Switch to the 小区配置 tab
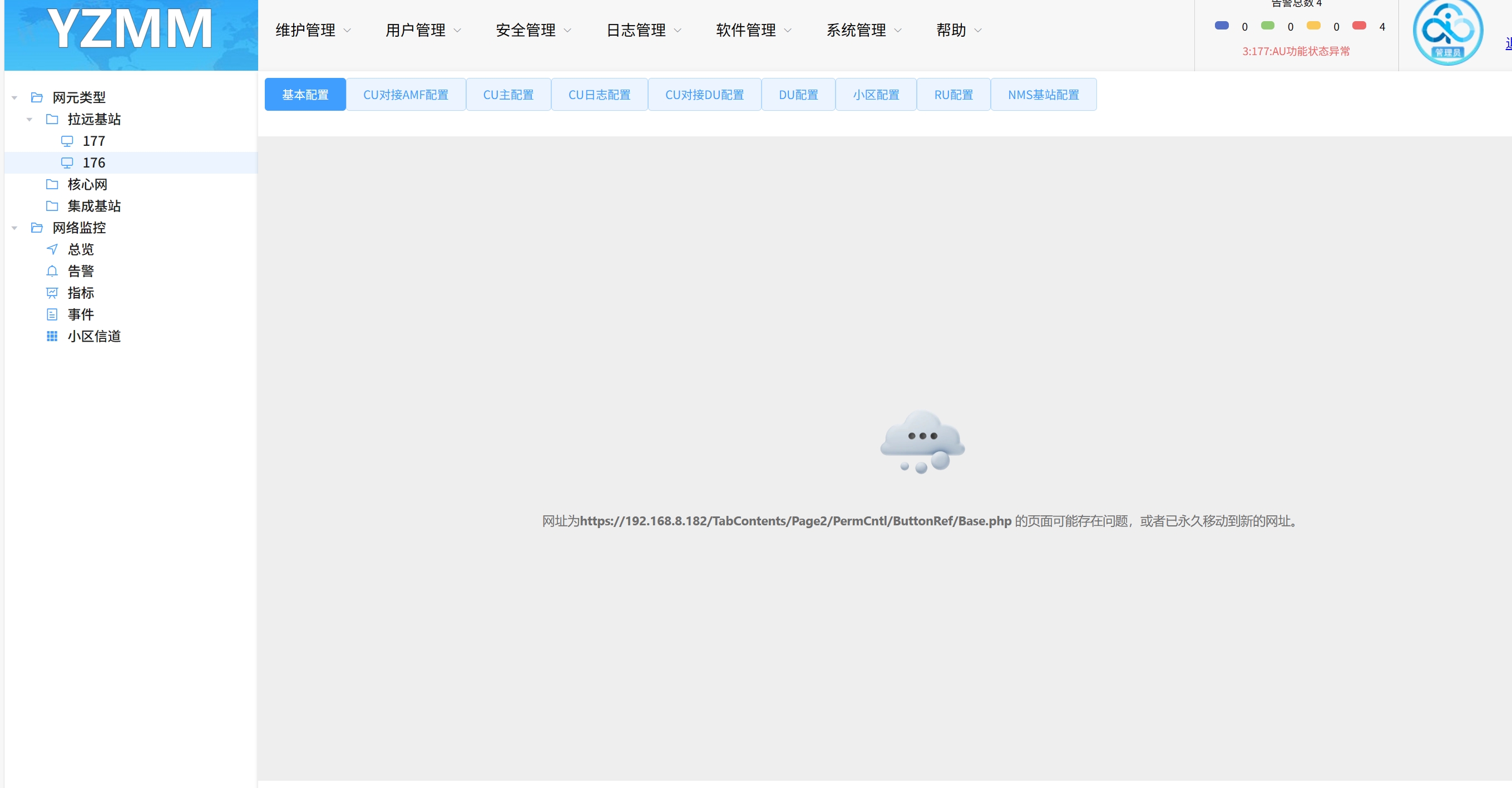 click(876, 95)
